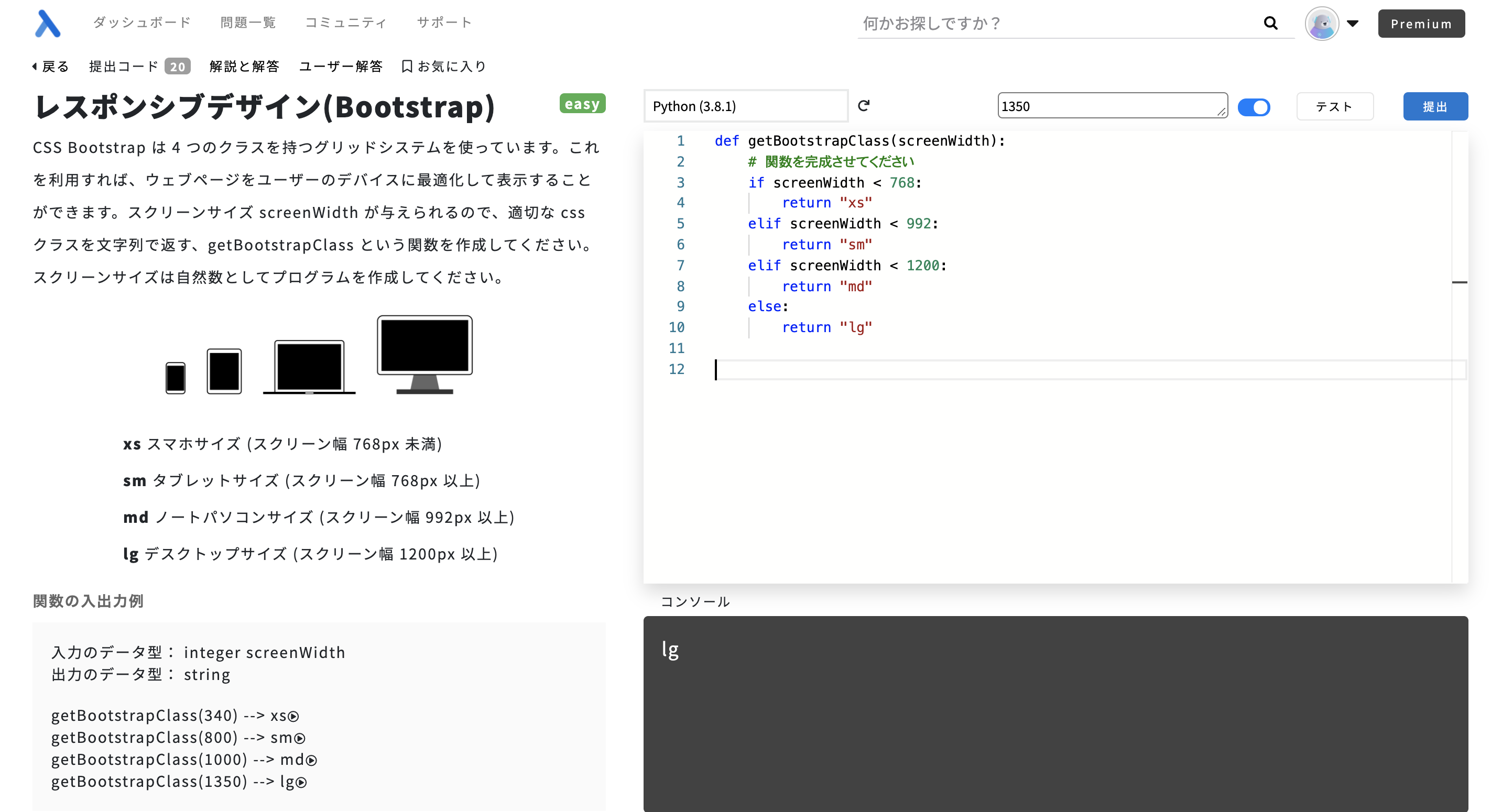Click the 'else:' line in editor
The height and width of the screenshot is (812, 1502).
pos(768,306)
